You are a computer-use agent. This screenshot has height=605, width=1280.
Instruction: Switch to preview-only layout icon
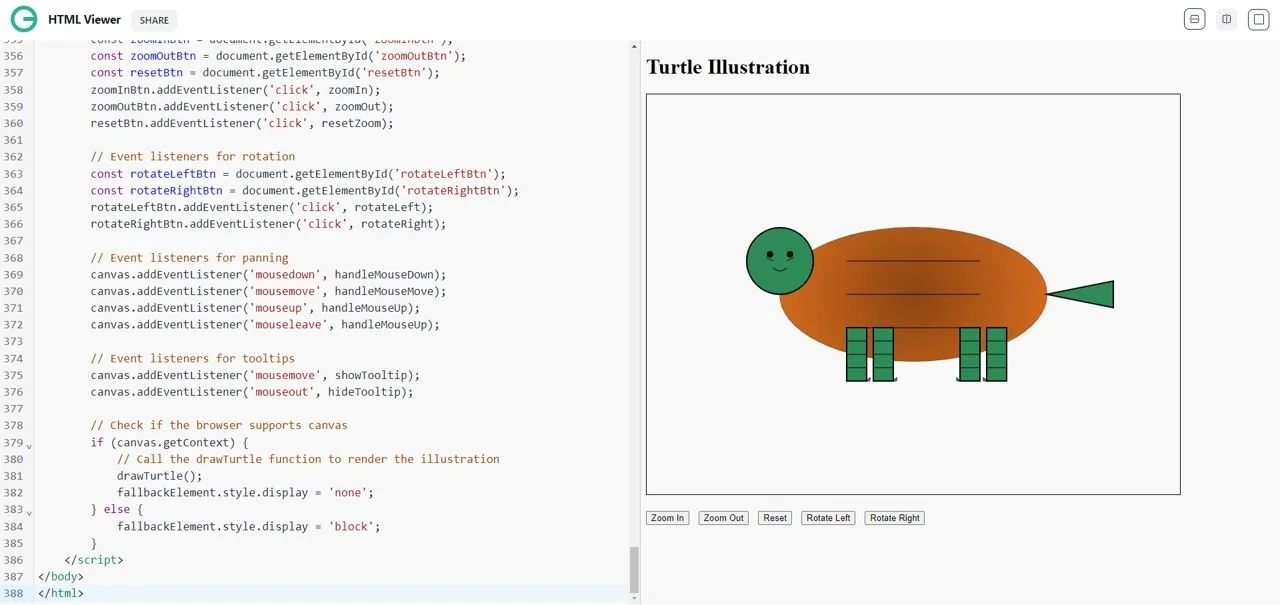(1259, 19)
